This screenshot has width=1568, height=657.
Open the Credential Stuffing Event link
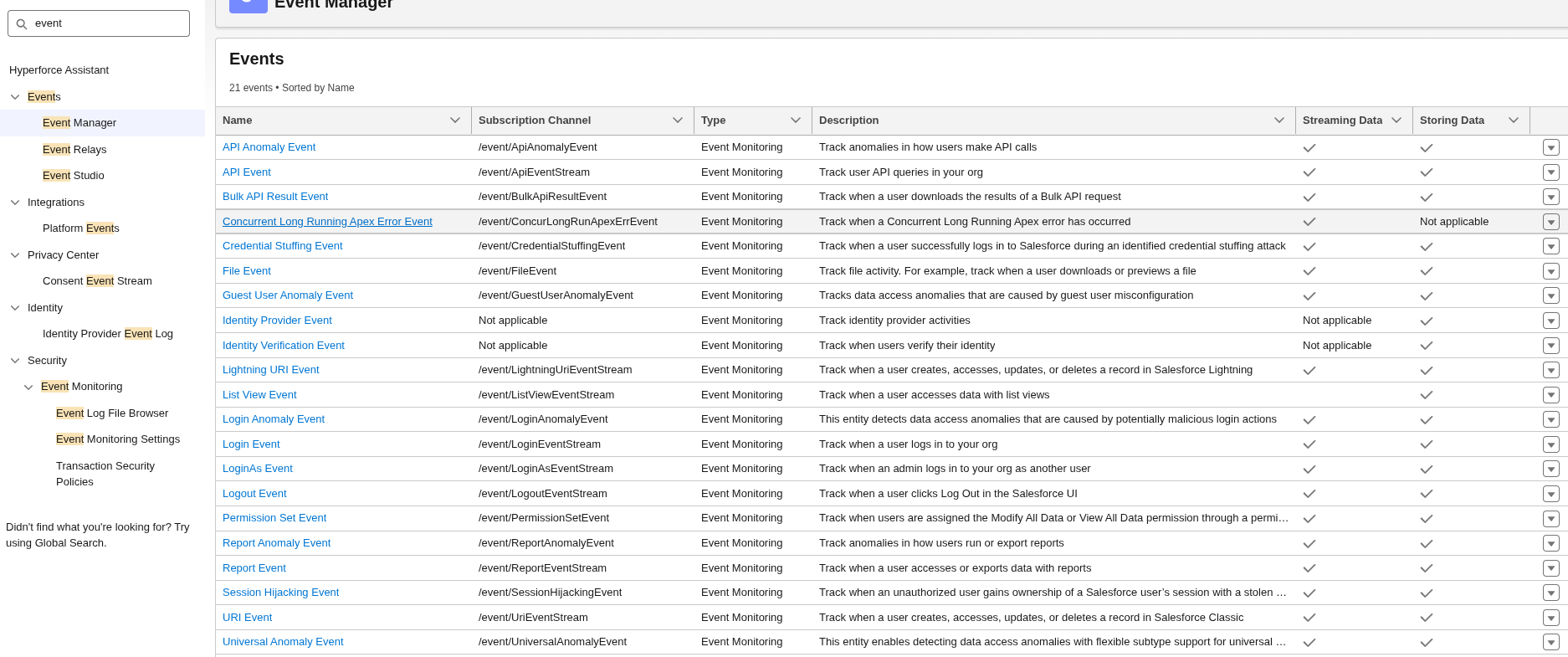(x=283, y=246)
